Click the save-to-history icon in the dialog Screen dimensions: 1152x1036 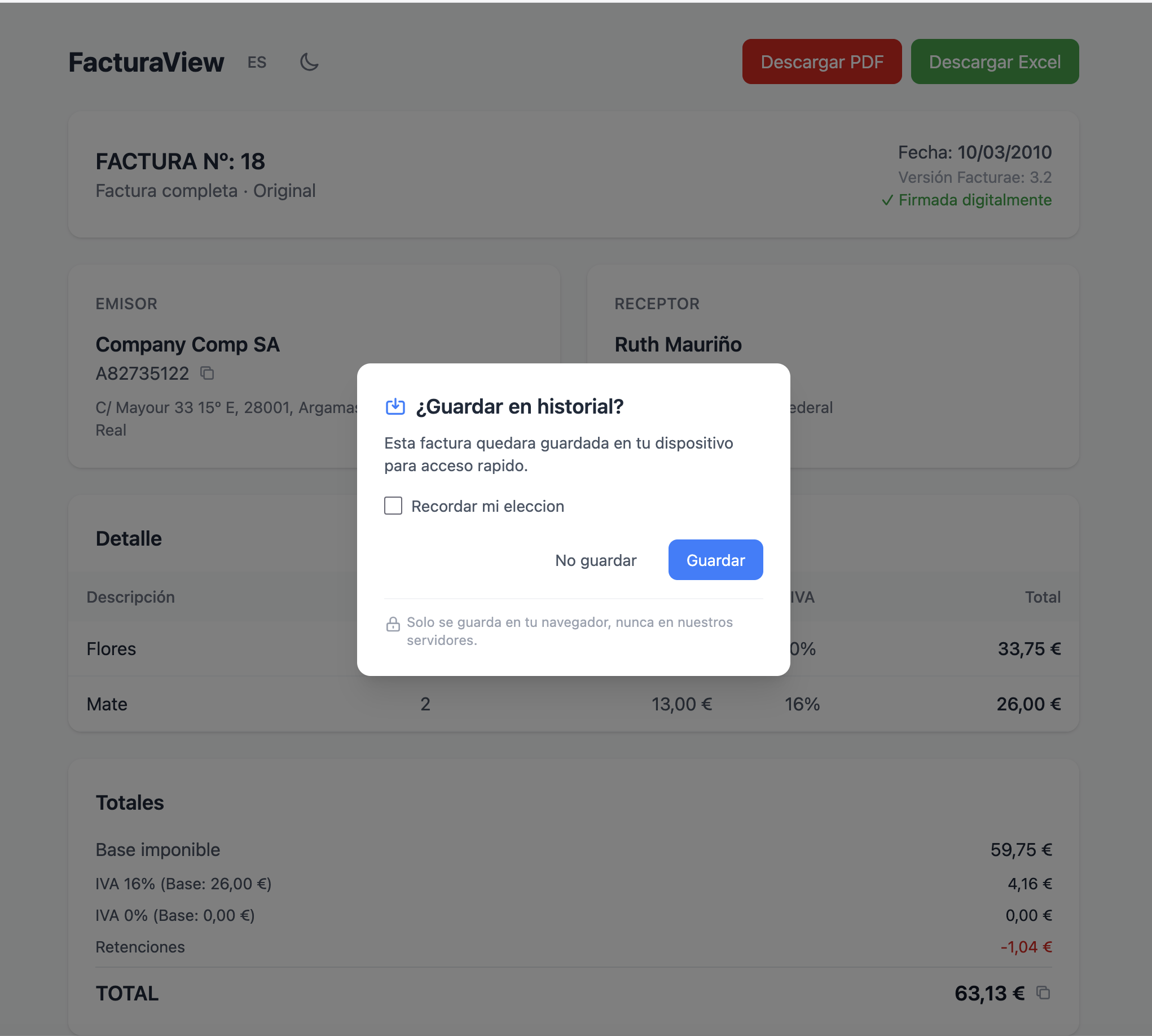pos(395,406)
